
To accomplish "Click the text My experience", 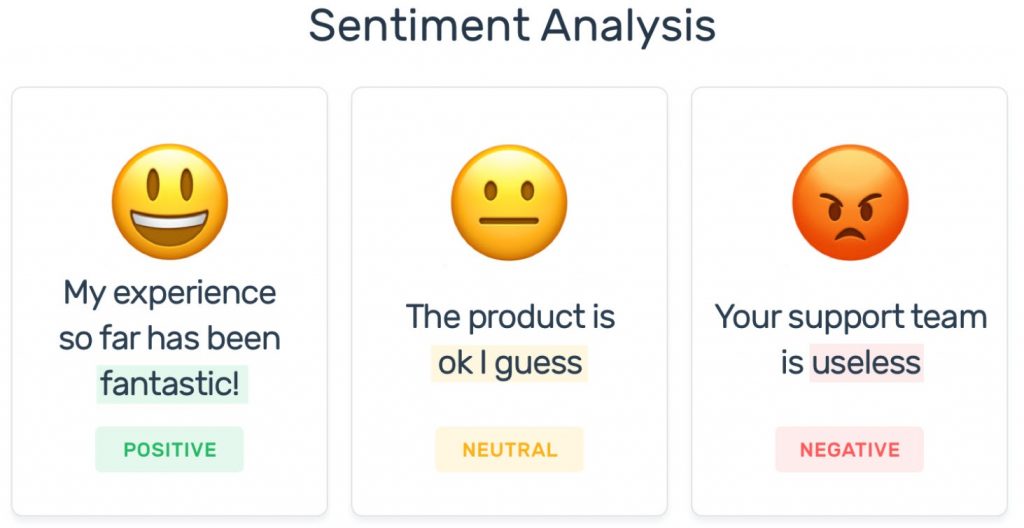I will pyautogui.click(x=170, y=293).
